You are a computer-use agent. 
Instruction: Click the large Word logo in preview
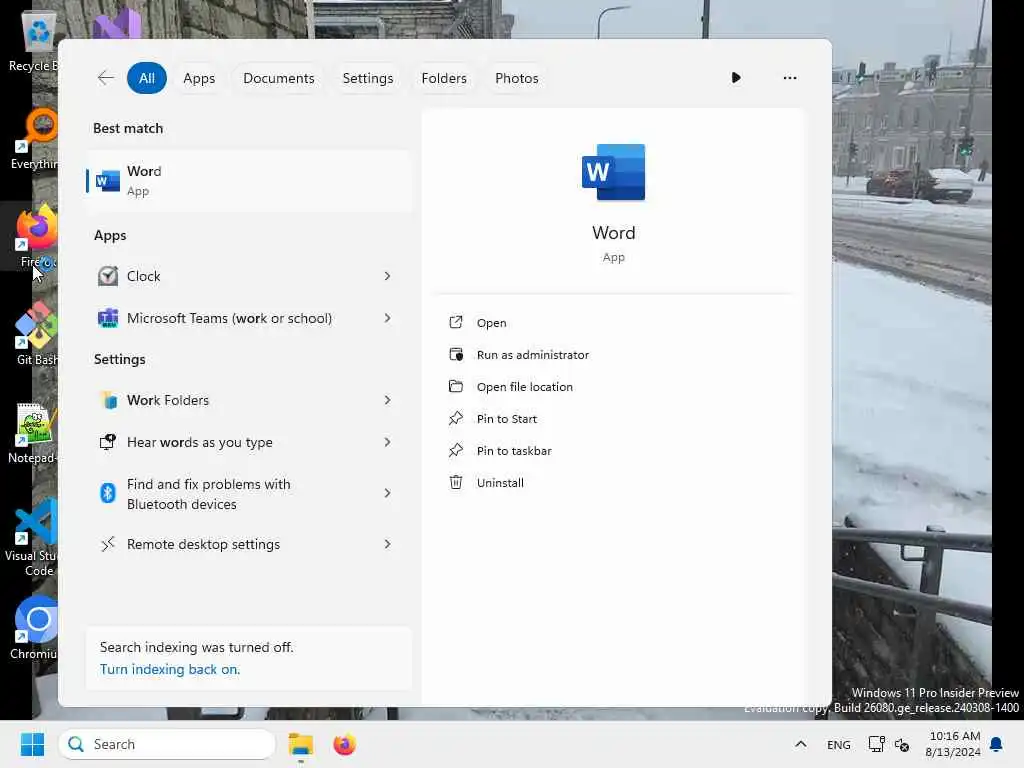coord(613,172)
